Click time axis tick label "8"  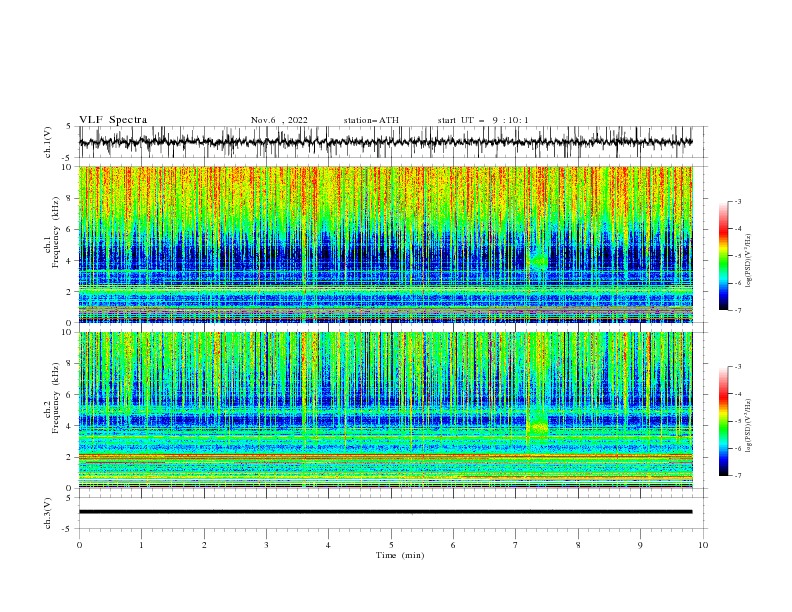[x=578, y=545]
